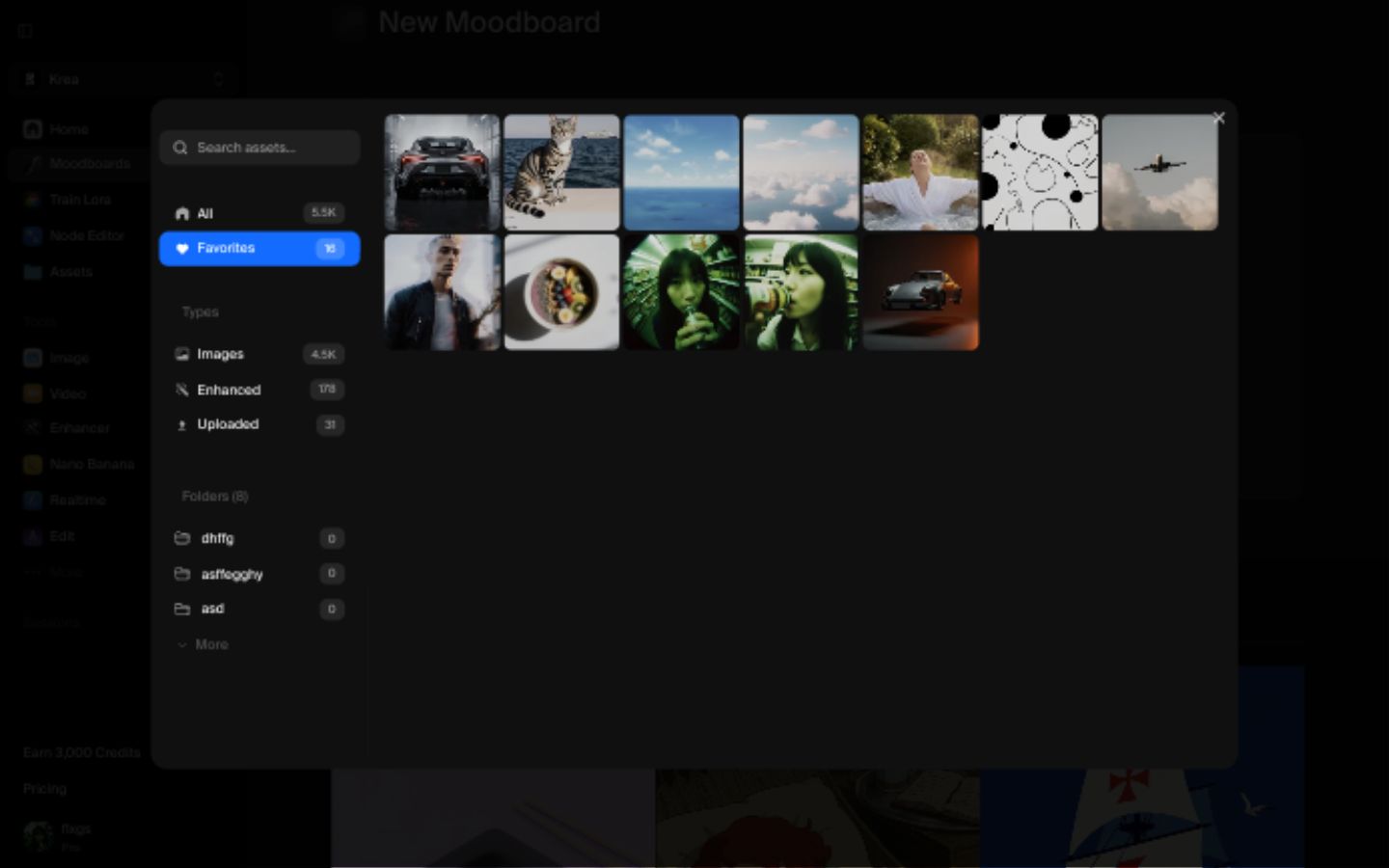Select the orange-lit vintage Porsche thumbnail
Image resolution: width=1389 pixels, height=868 pixels.
coord(921,292)
